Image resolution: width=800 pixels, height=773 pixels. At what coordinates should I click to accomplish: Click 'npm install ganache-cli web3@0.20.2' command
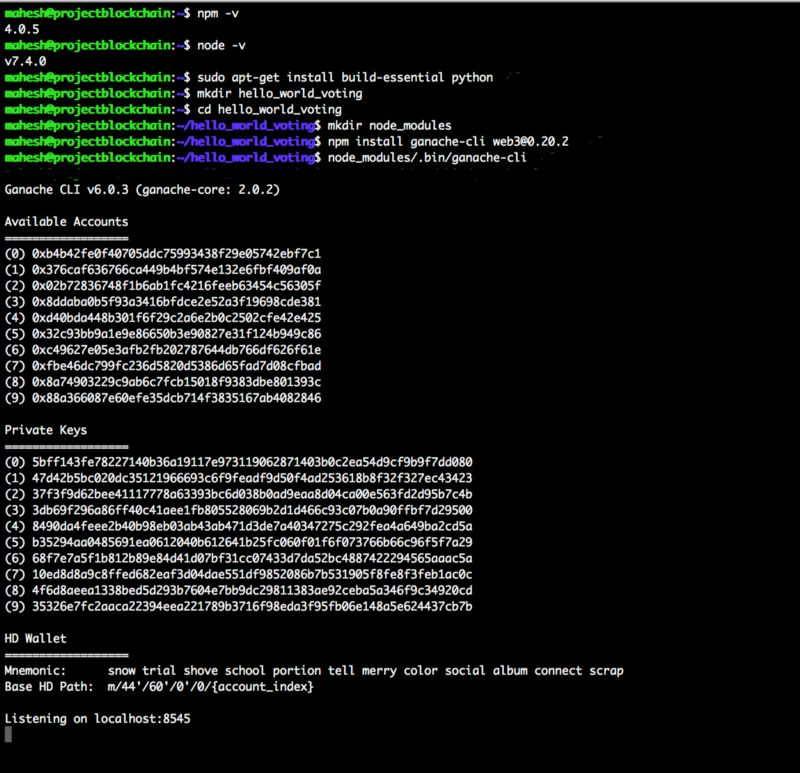tap(448, 142)
